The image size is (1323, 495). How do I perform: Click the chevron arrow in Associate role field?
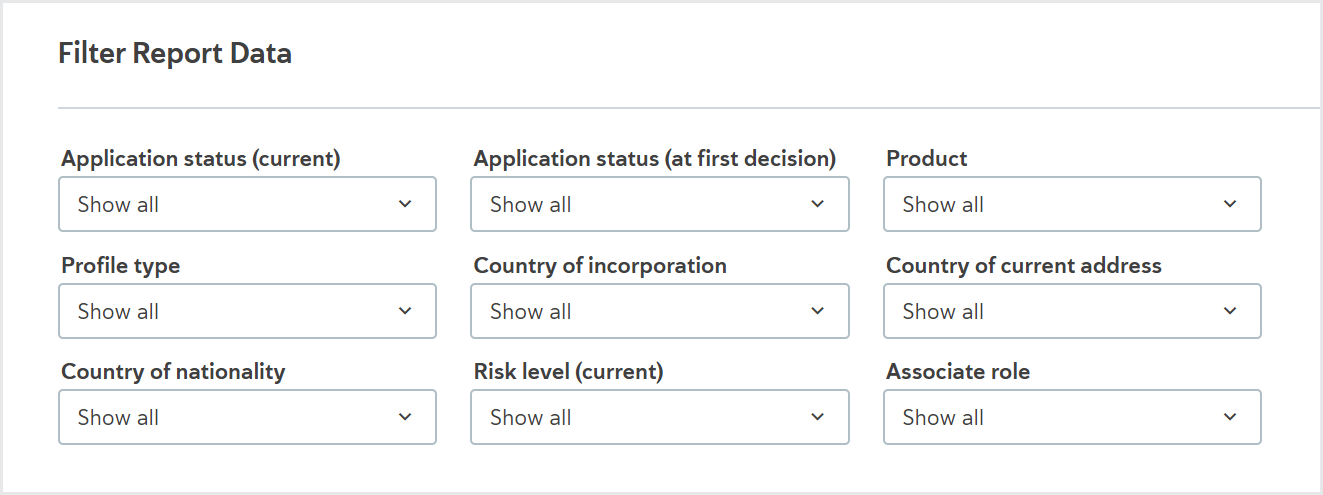pos(1230,417)
